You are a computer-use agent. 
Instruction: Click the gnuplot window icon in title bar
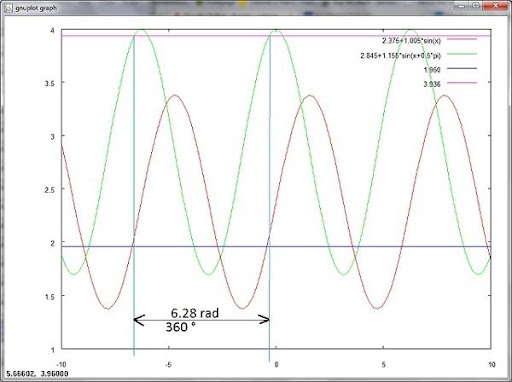coord(8,8)
